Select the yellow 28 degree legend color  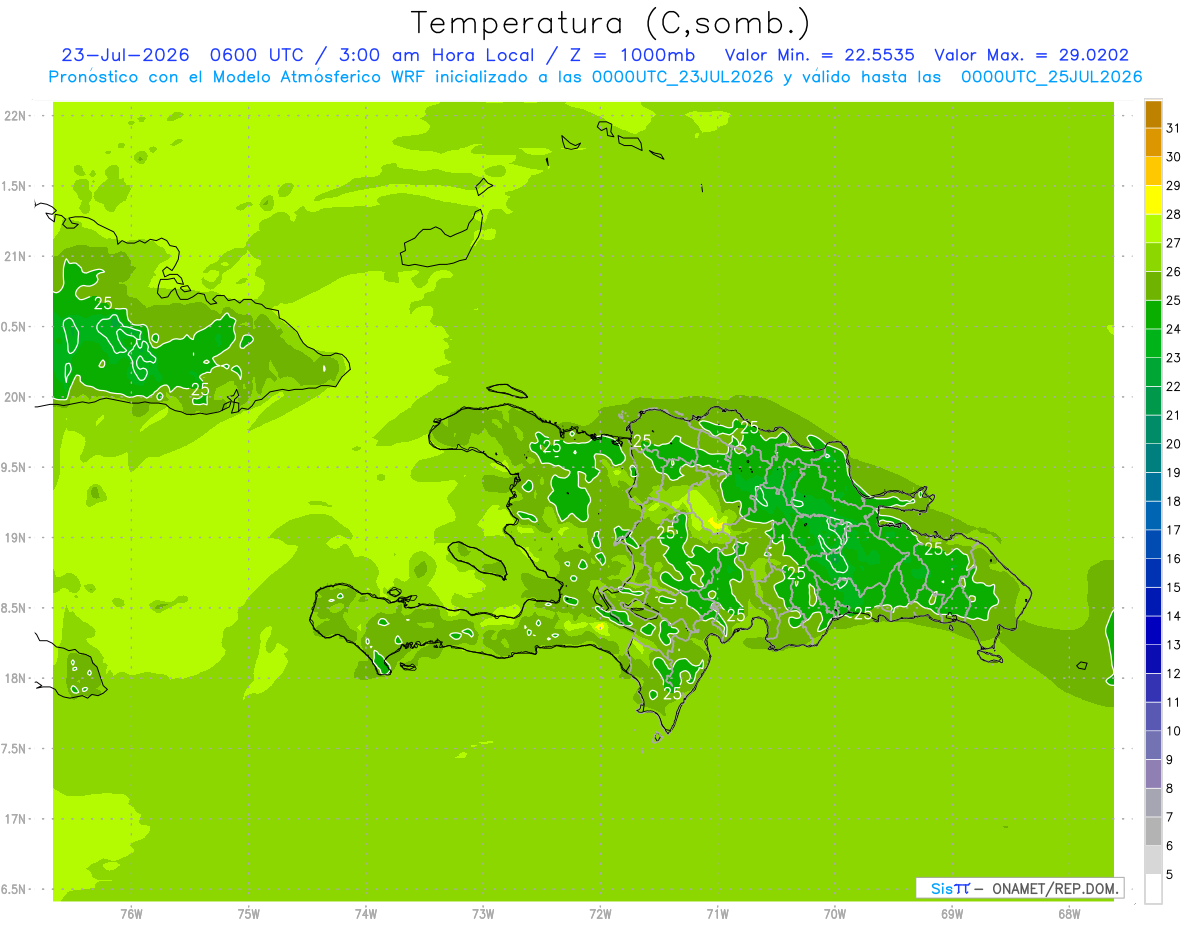[1153, 200]
